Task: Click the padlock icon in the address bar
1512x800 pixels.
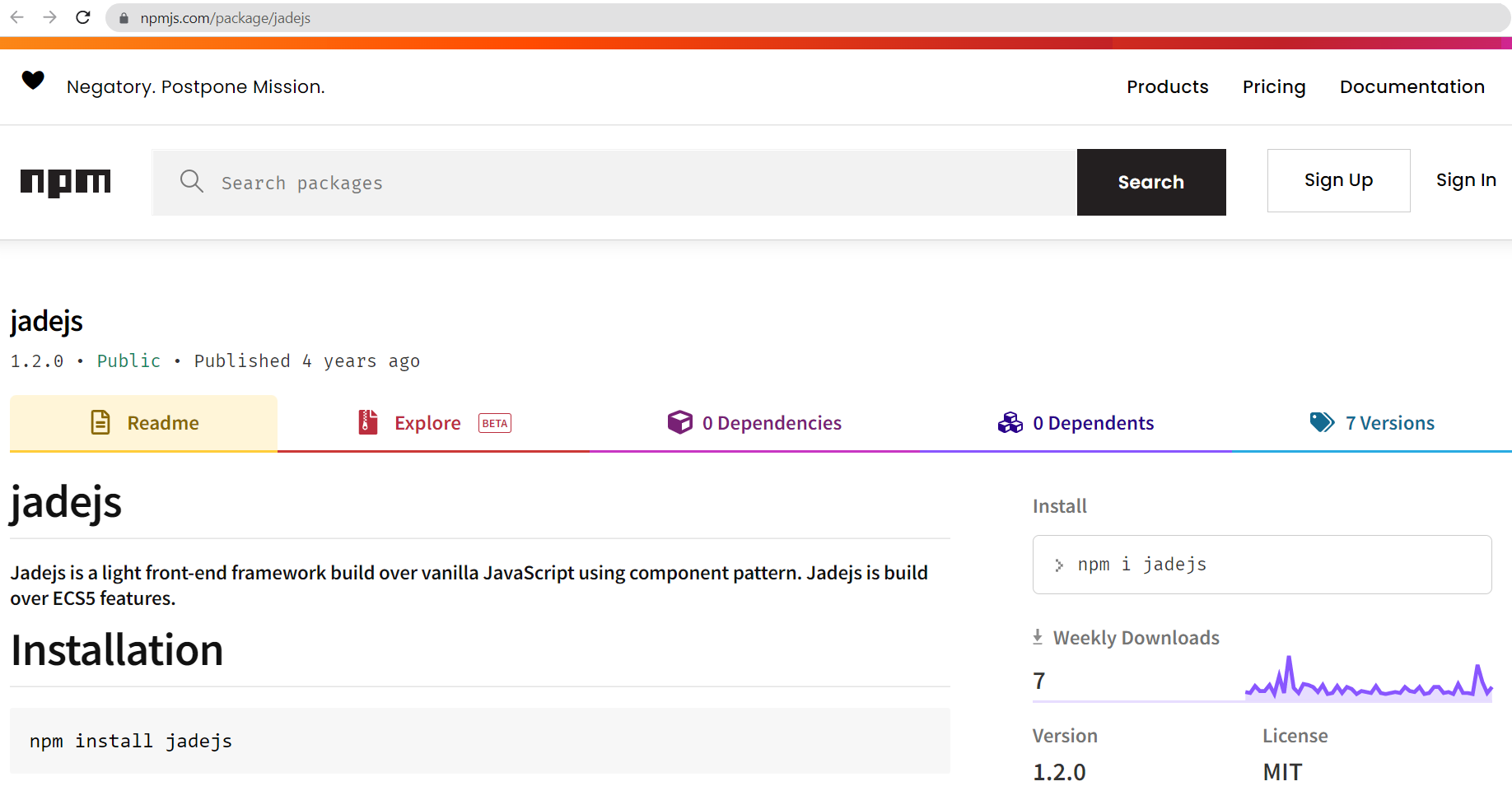Action: click(x=123, y=17)
